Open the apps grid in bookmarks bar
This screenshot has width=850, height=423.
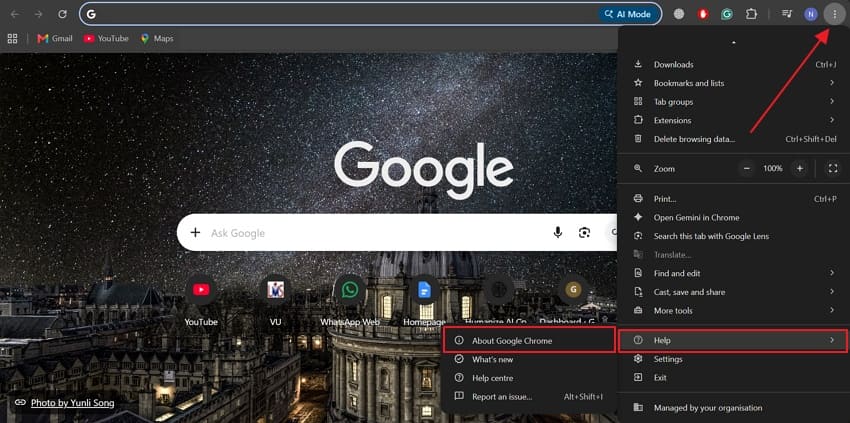coord(12,39)
